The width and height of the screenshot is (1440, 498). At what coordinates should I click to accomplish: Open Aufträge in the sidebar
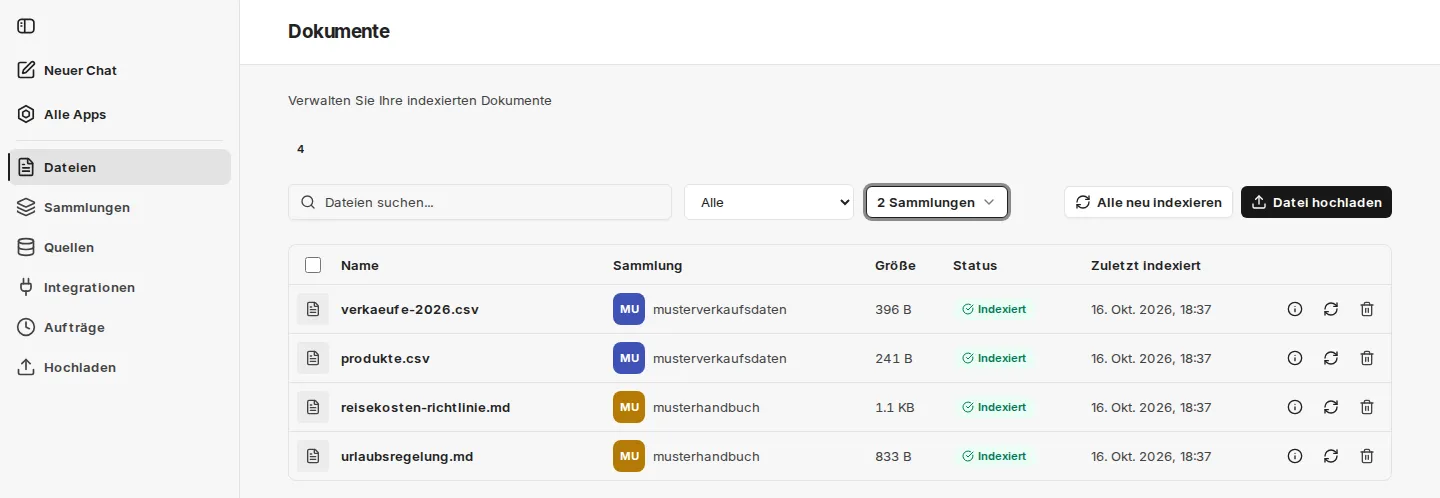click(120, 327)
